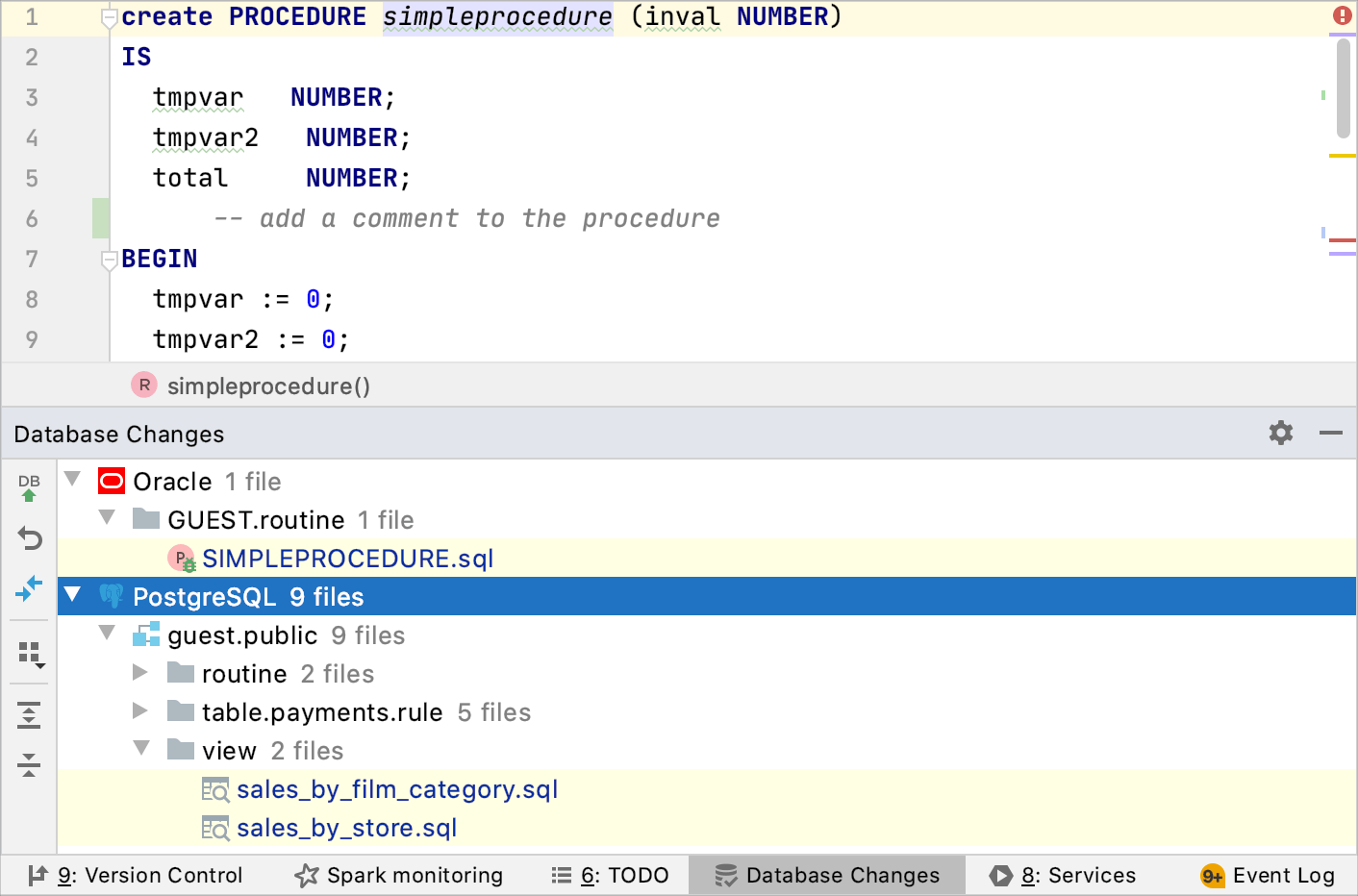Open SIMPLEPROCEDURE.sql from the changes list

tap(346, 558)
